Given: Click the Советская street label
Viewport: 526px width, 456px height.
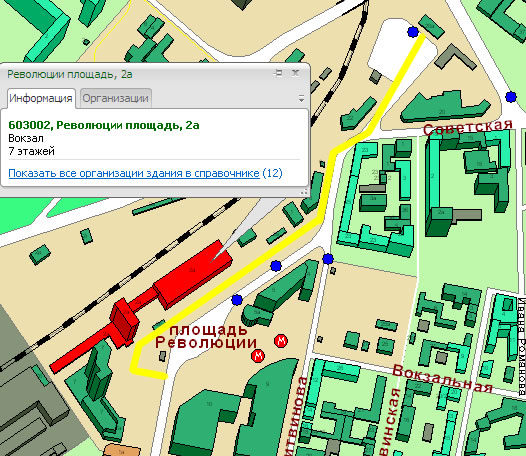Looking at the screenshot, I should tap(468, 127).
